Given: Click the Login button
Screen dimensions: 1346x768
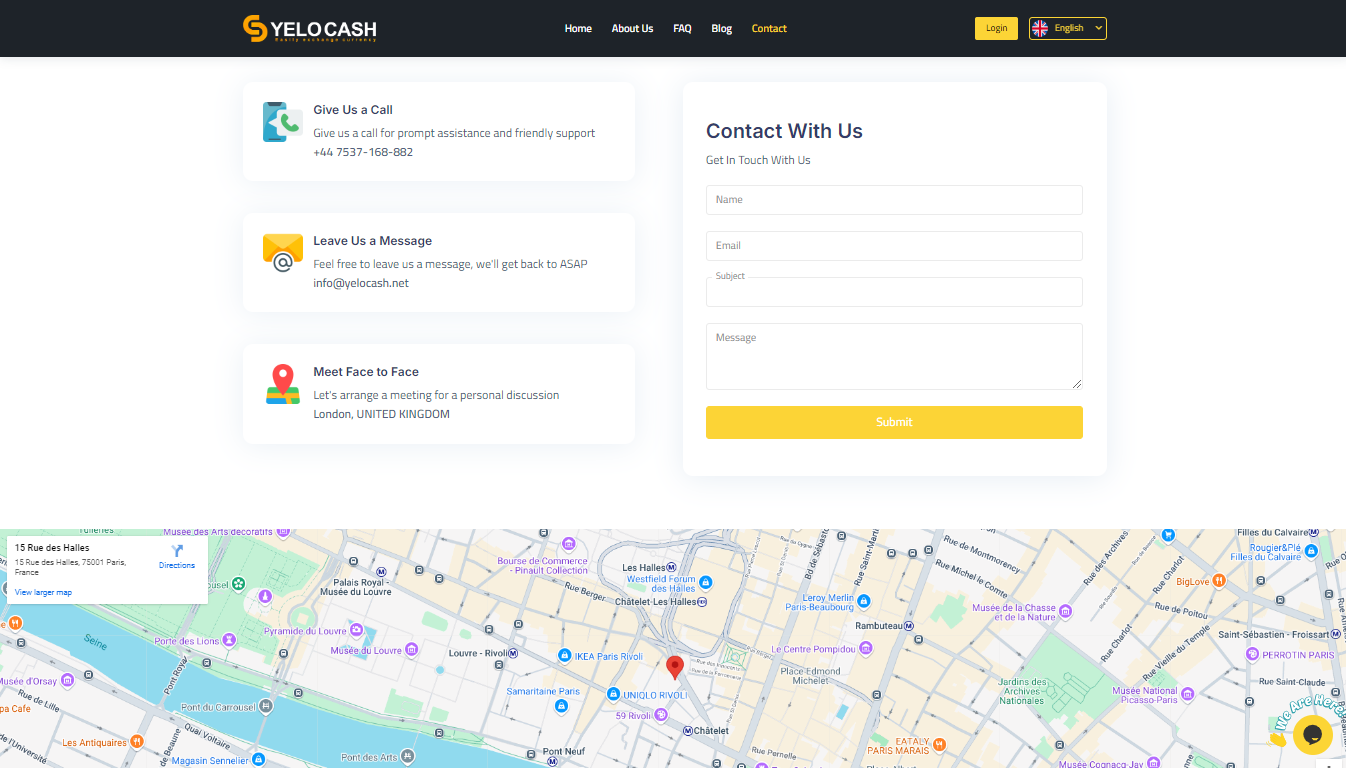Looking at the screenshot, I should pyautogui.click(x=996, y=28).
